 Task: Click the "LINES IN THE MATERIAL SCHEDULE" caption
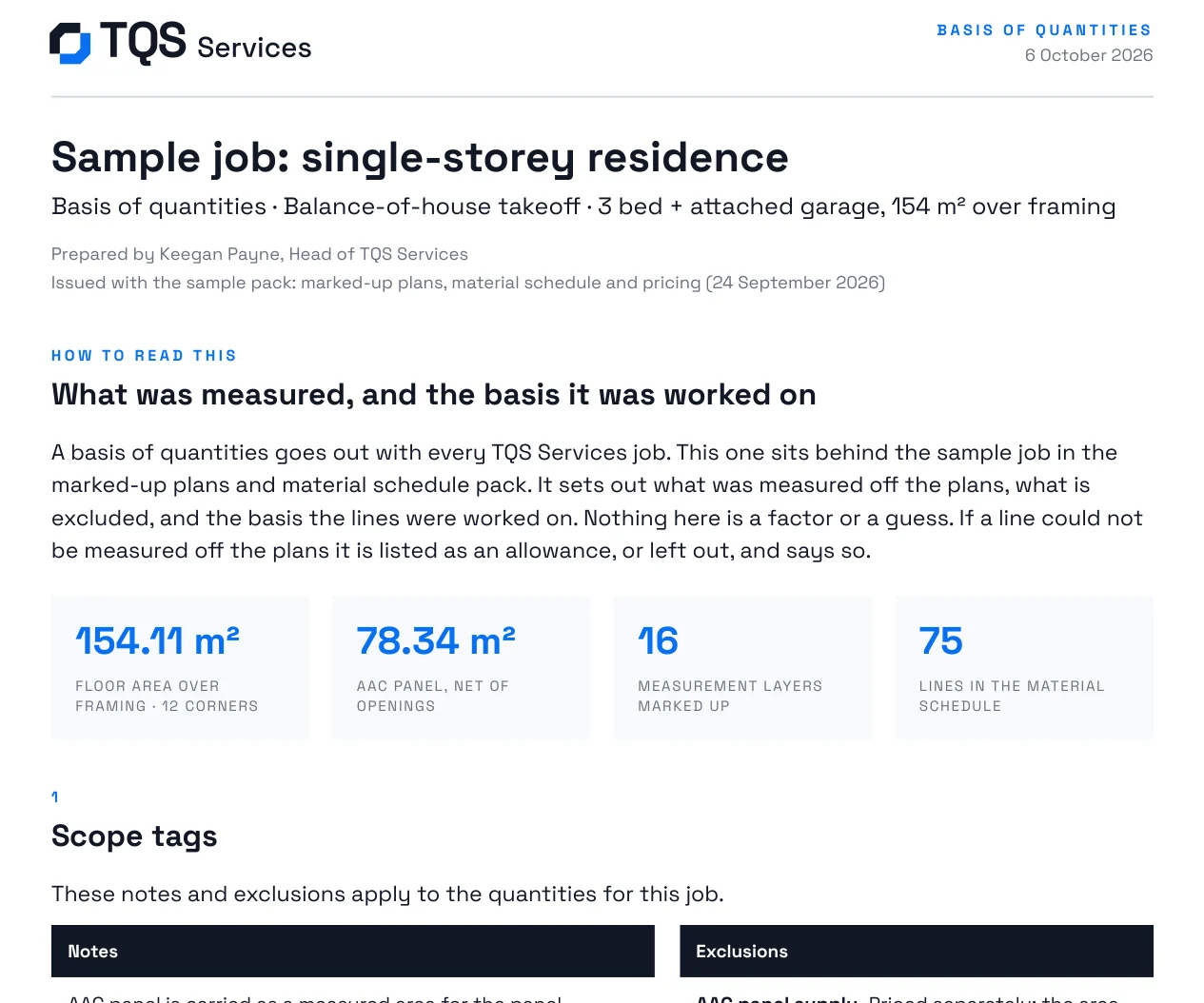[1012, 696]
